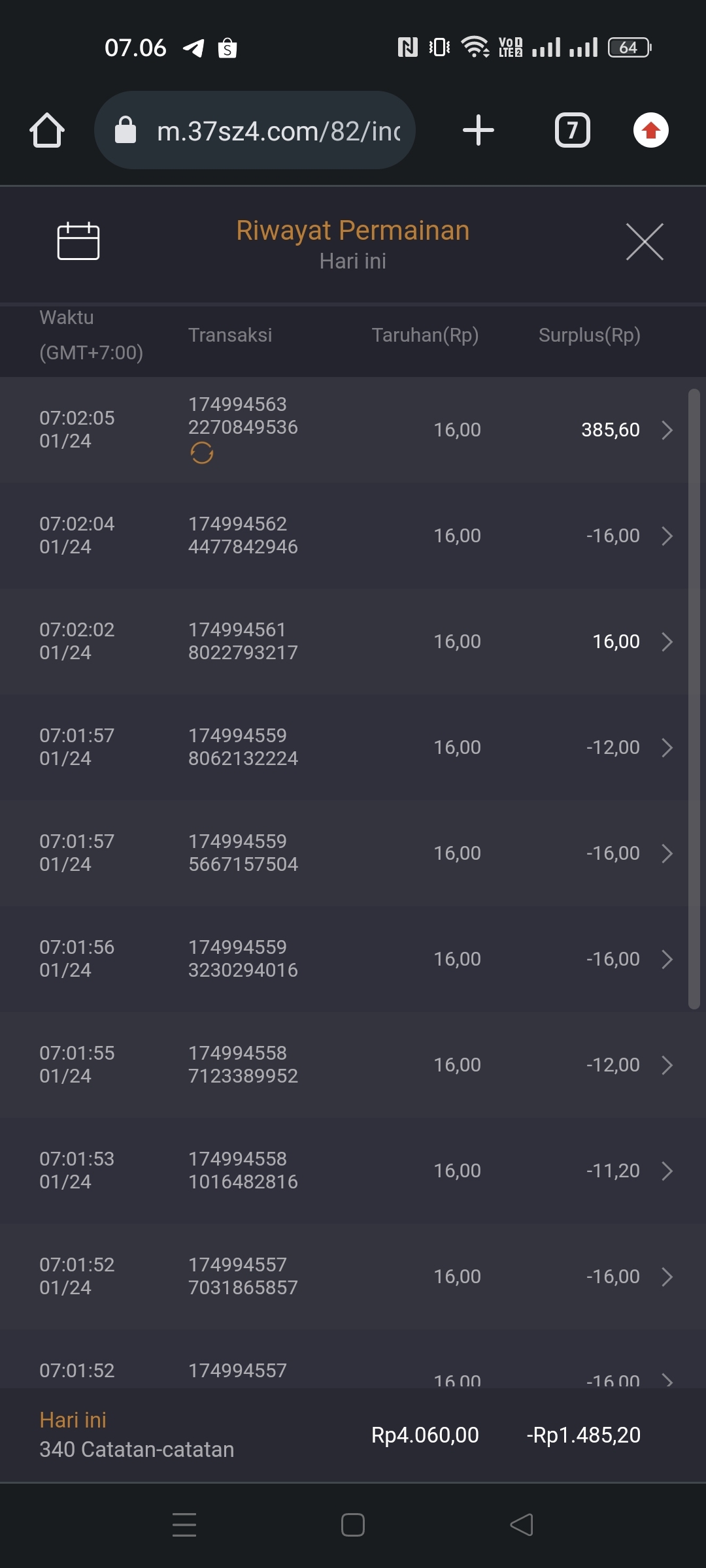The image size is (706, 1568).
Task: Expand details of the 385,60 surplus row
Action: click(x=667, y=430)
